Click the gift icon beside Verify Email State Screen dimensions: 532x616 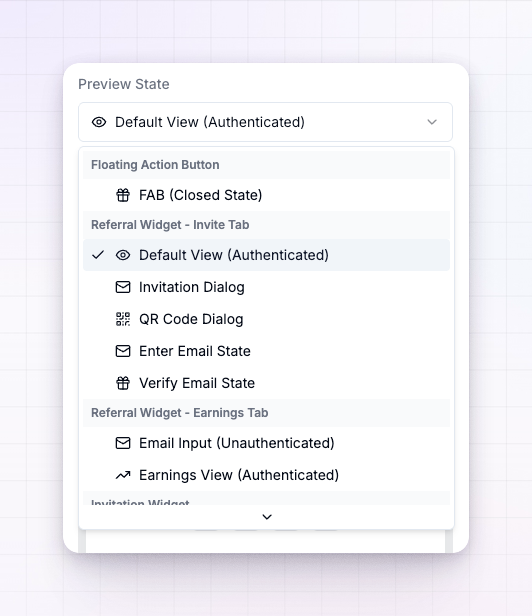tap(123, 383)
